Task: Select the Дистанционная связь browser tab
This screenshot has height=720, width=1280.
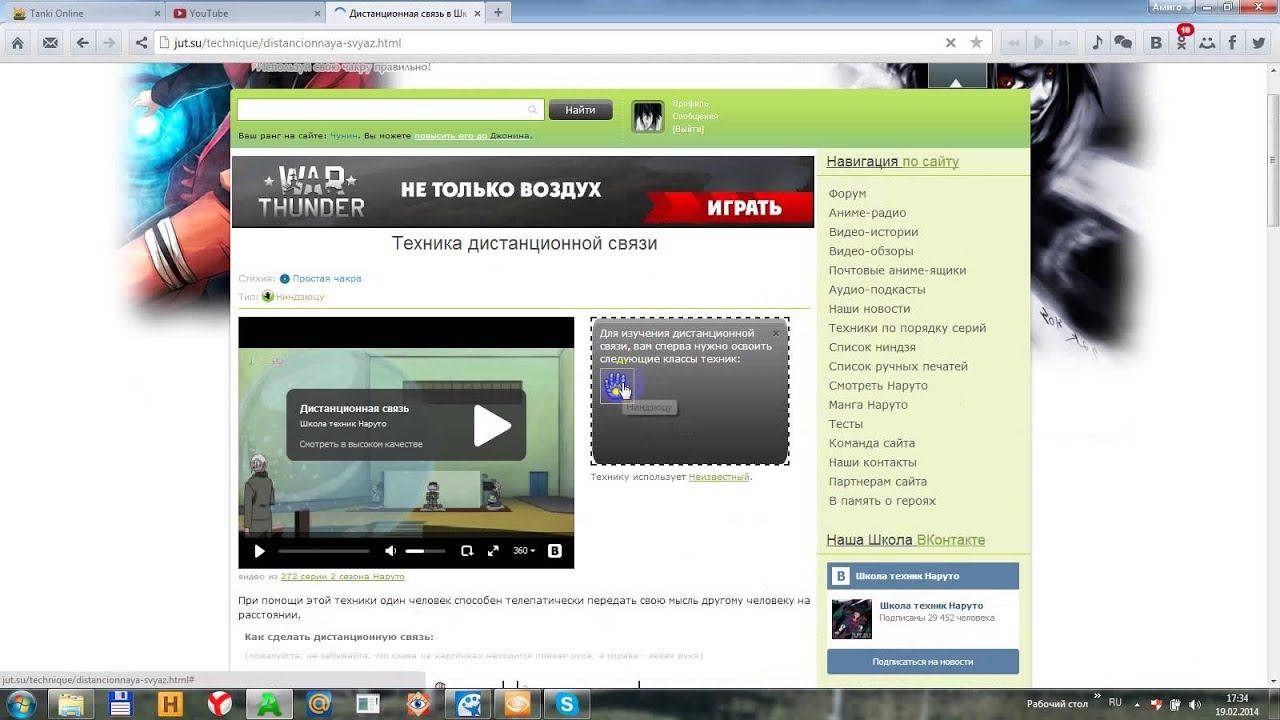Action: click(x=407, y=13)
